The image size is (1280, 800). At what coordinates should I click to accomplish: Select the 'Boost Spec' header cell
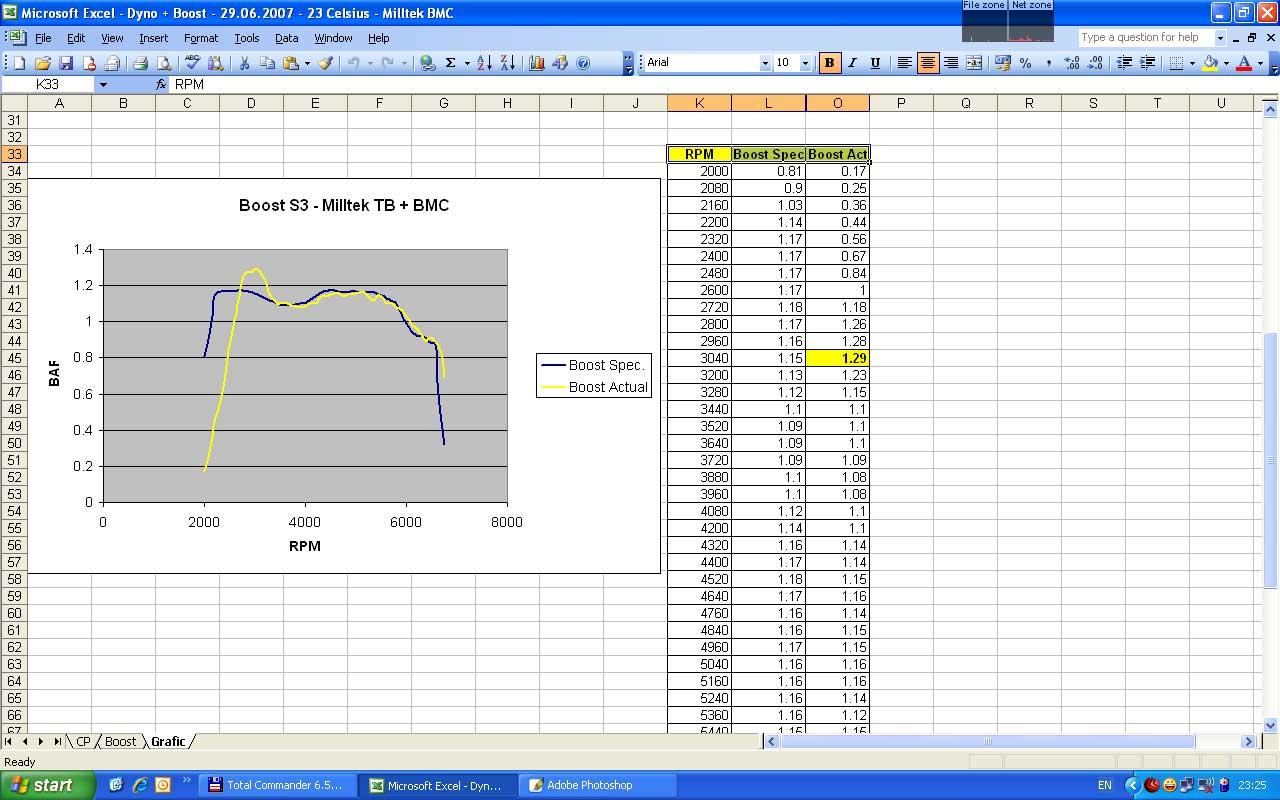click(x=768, y=154)
